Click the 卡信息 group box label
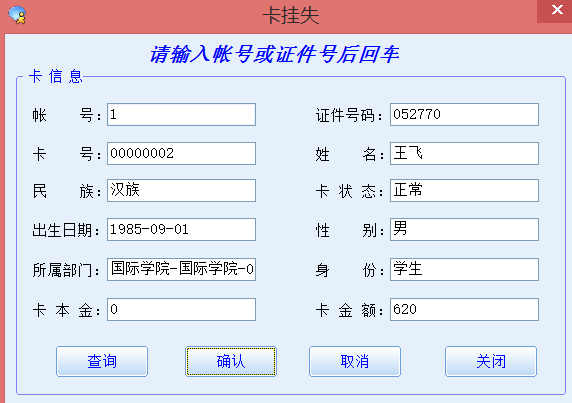Image resolution: width=572 pixels, height=403 pixels. [x=56, y=77]
